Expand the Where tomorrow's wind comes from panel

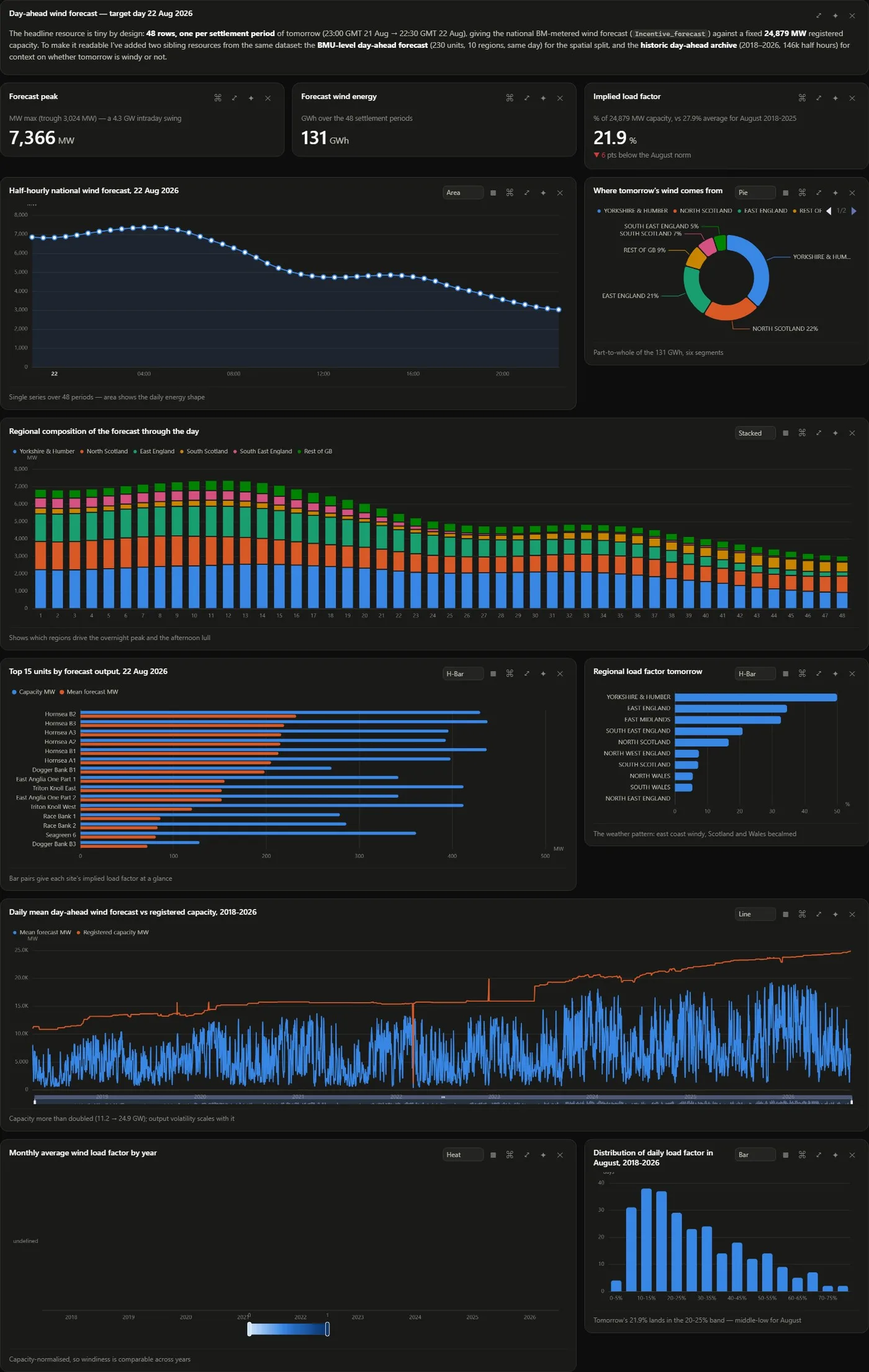(819, 193)
